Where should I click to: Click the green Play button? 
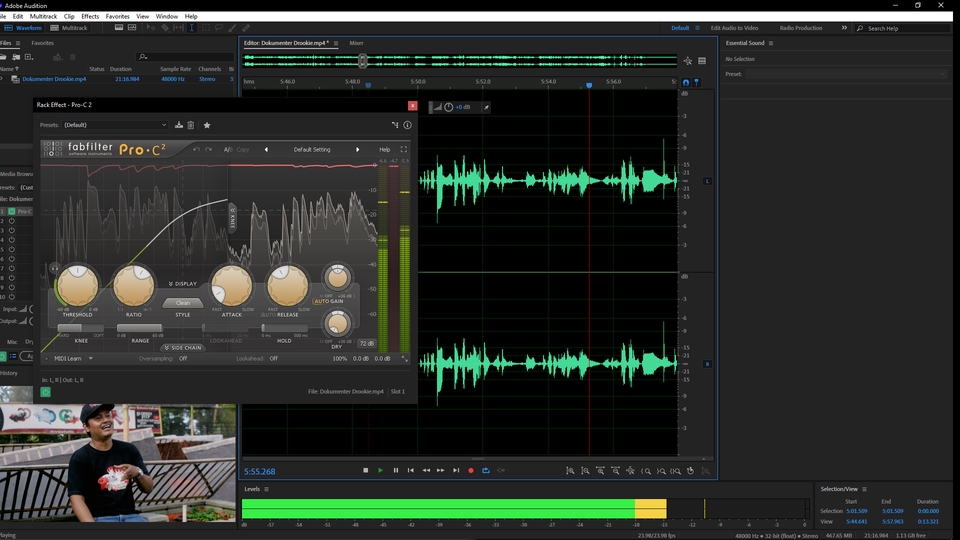point(380,470)
